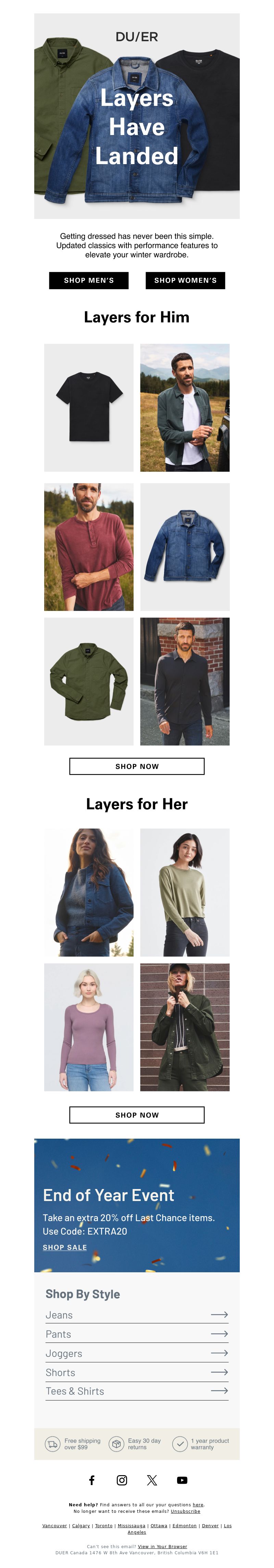Viewport: 274px width, 1568px height.
Task: Click the Unsubscribe link
Action: coord(185,1511)
